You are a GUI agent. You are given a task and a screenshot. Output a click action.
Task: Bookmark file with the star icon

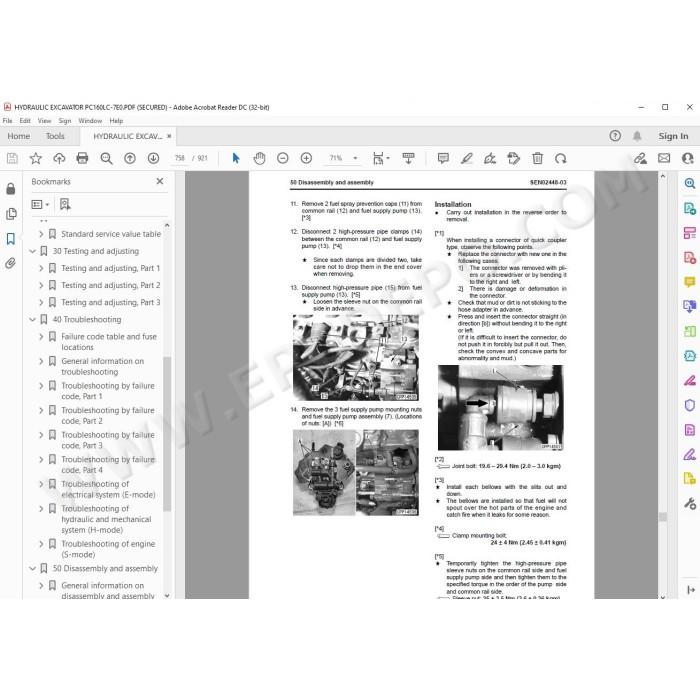click(36, 158)
